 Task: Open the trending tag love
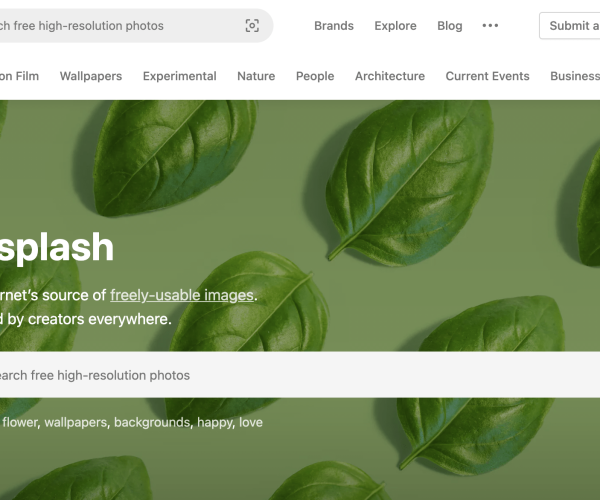click(x=251, y=423)
